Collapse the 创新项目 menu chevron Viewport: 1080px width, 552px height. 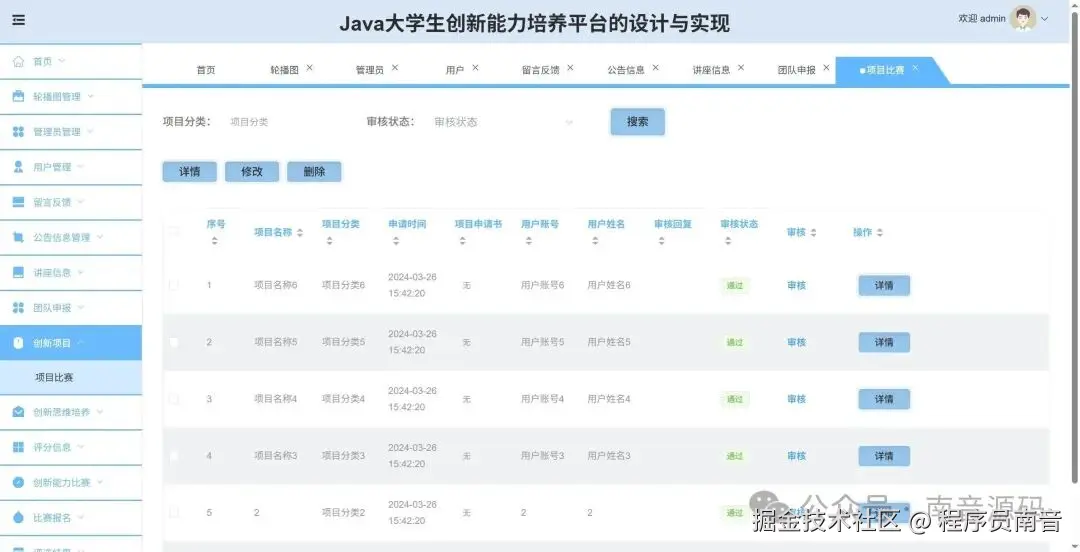[x=81, y=343]
